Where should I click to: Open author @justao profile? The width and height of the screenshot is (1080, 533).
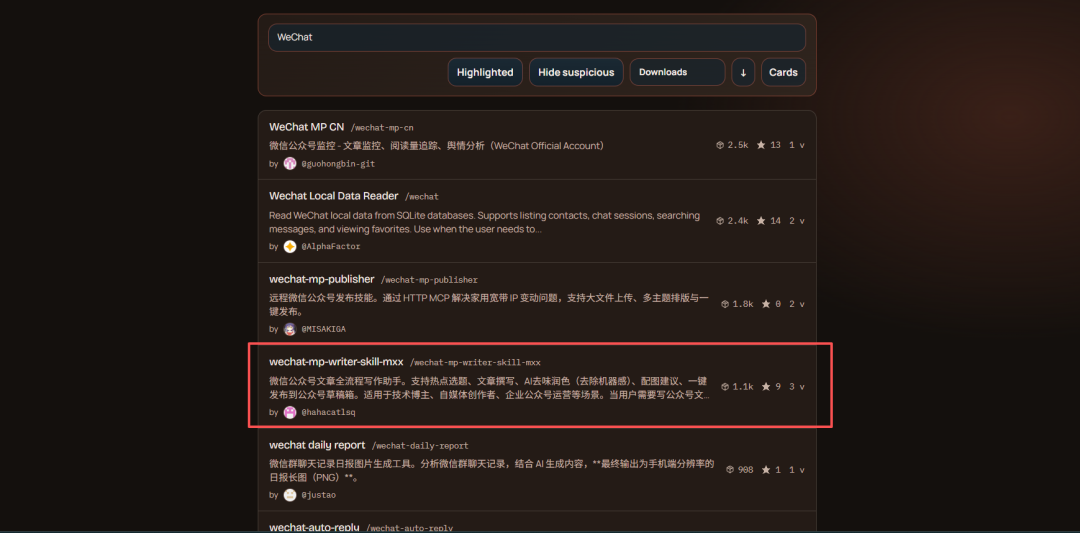[319, 494]
